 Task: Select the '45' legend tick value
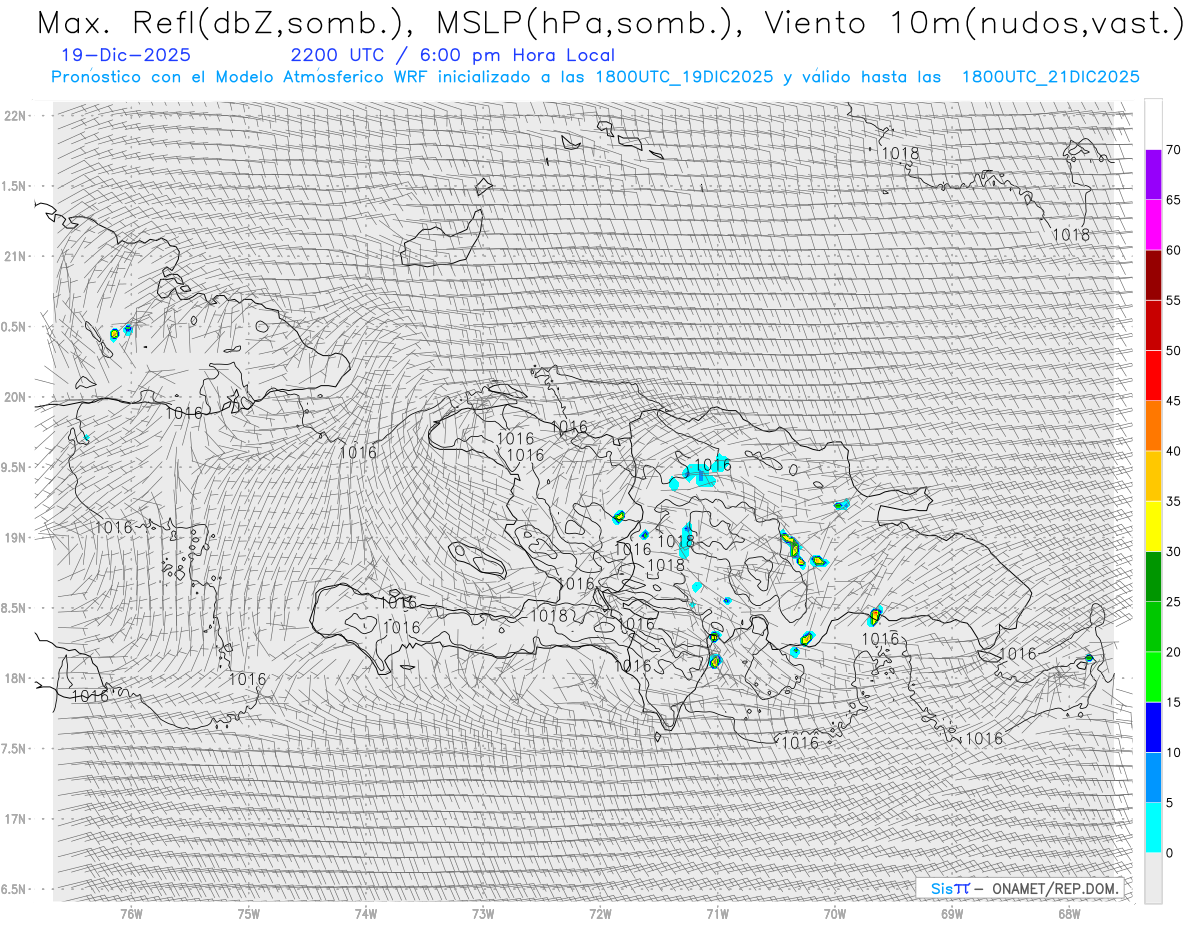pyautogui.click(x=1174, y=401)
